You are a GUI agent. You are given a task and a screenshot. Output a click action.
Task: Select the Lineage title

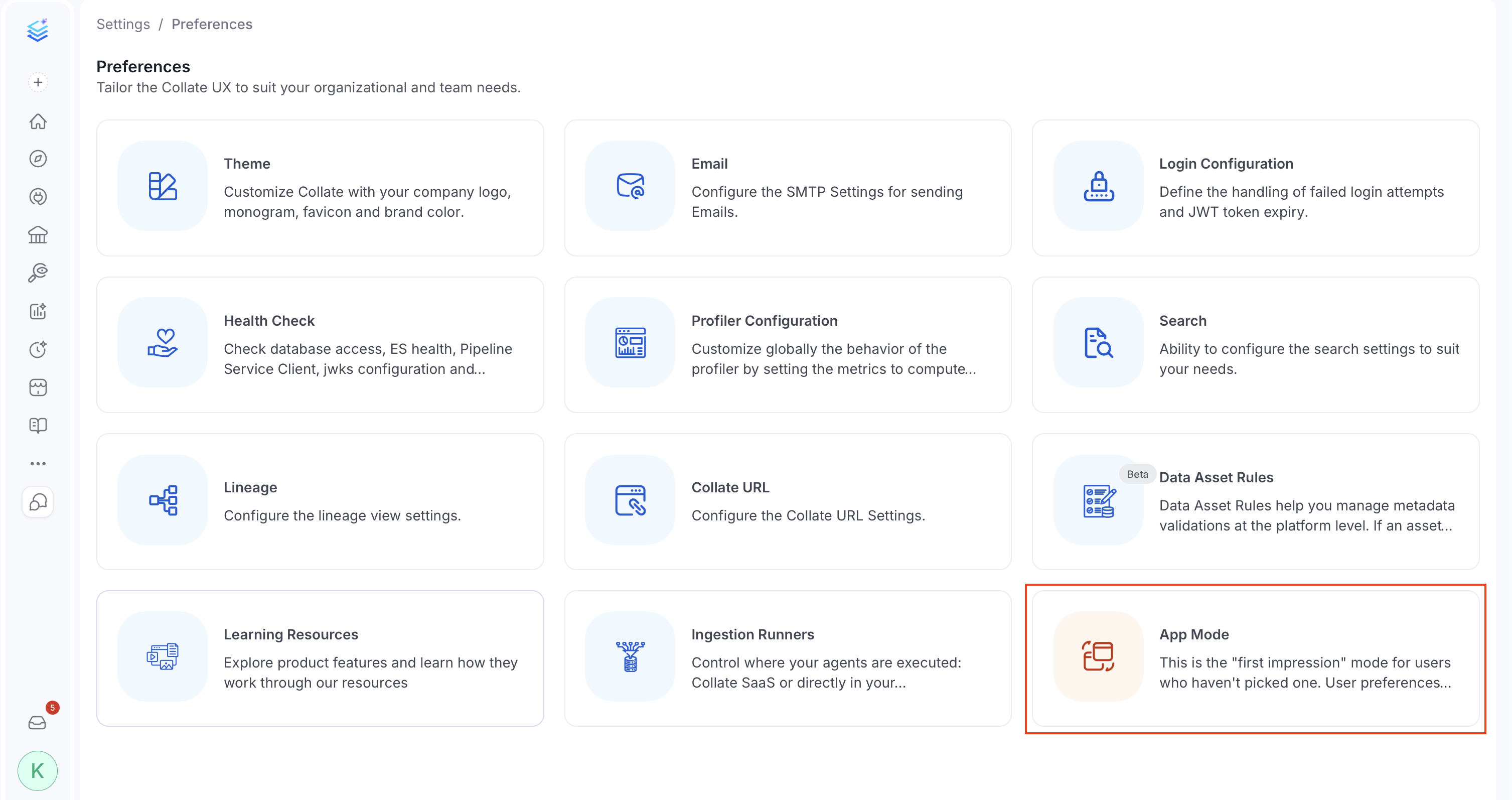(x=251, y=487)
